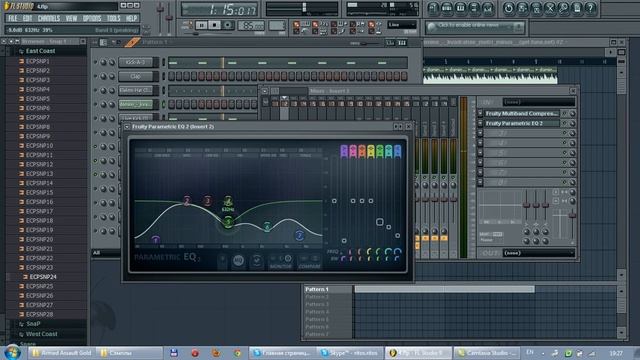Image resolution: width=640 pixels, height=360 pixels.
Task: Click the tempo display showing 85
Action: [251, 26]
